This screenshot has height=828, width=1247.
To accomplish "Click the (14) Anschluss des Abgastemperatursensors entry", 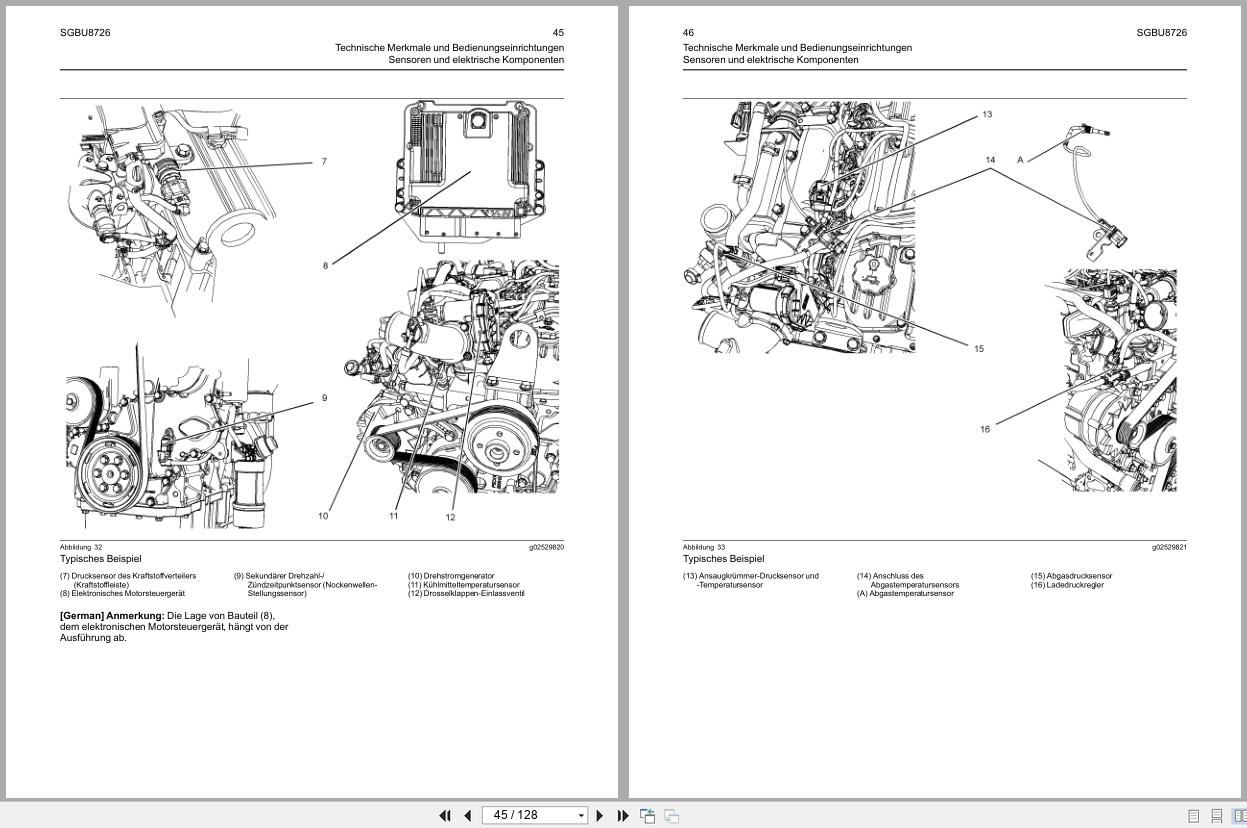I will click(908, 580).
